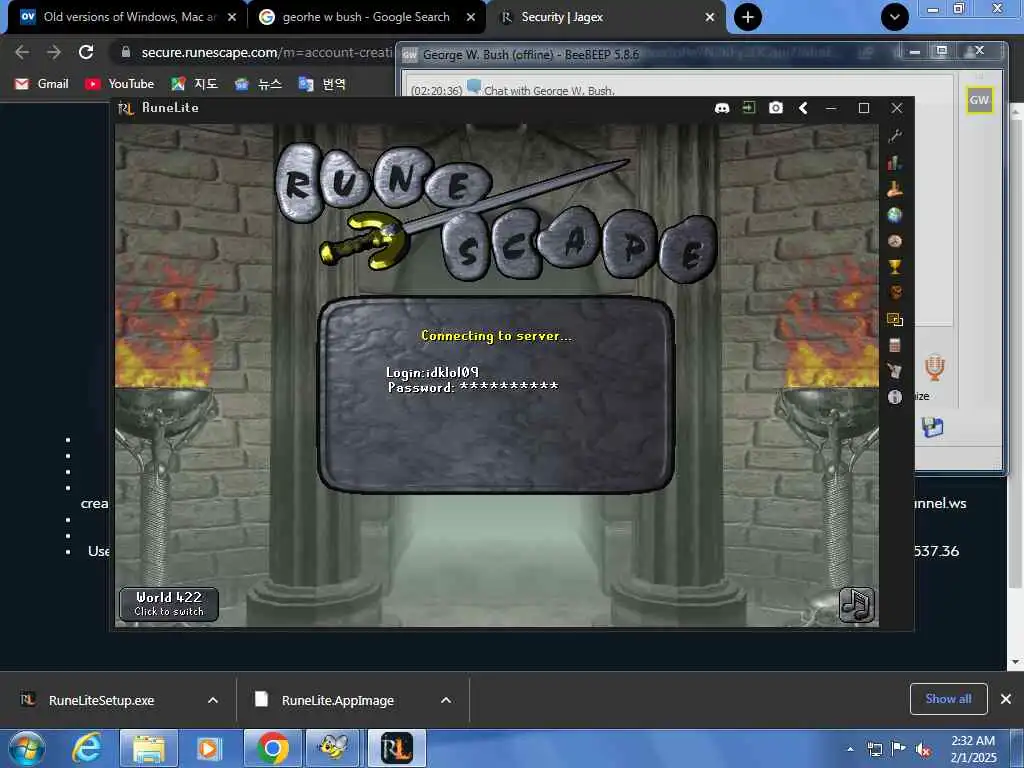Image resolution: width=1024 pixels, height=768 pixels.
Task: Open the Chrome tab search dropdown
Action: click(x=895, y=17)
